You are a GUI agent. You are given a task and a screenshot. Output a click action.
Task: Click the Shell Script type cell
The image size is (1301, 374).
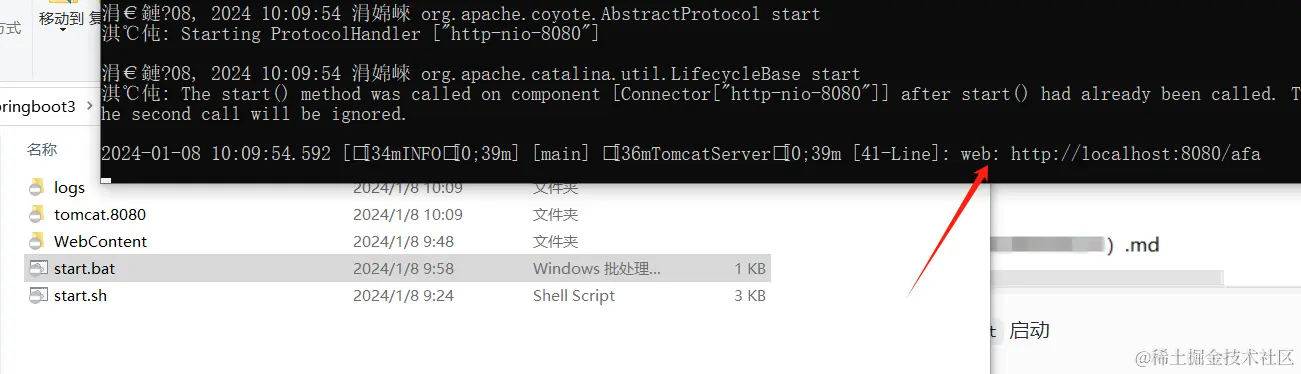[x=574, y=295]
